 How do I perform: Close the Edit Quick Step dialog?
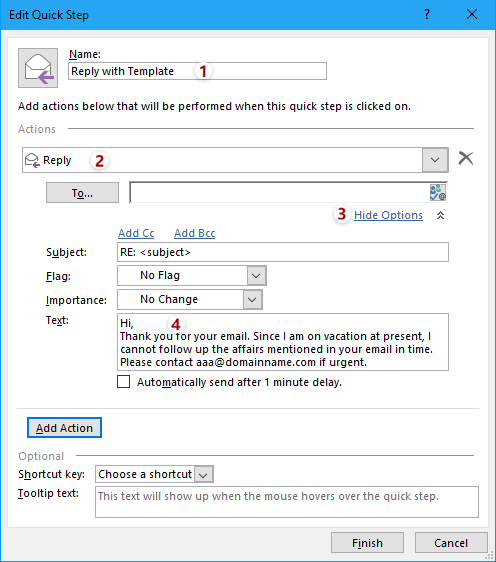(x=472, y=14)
